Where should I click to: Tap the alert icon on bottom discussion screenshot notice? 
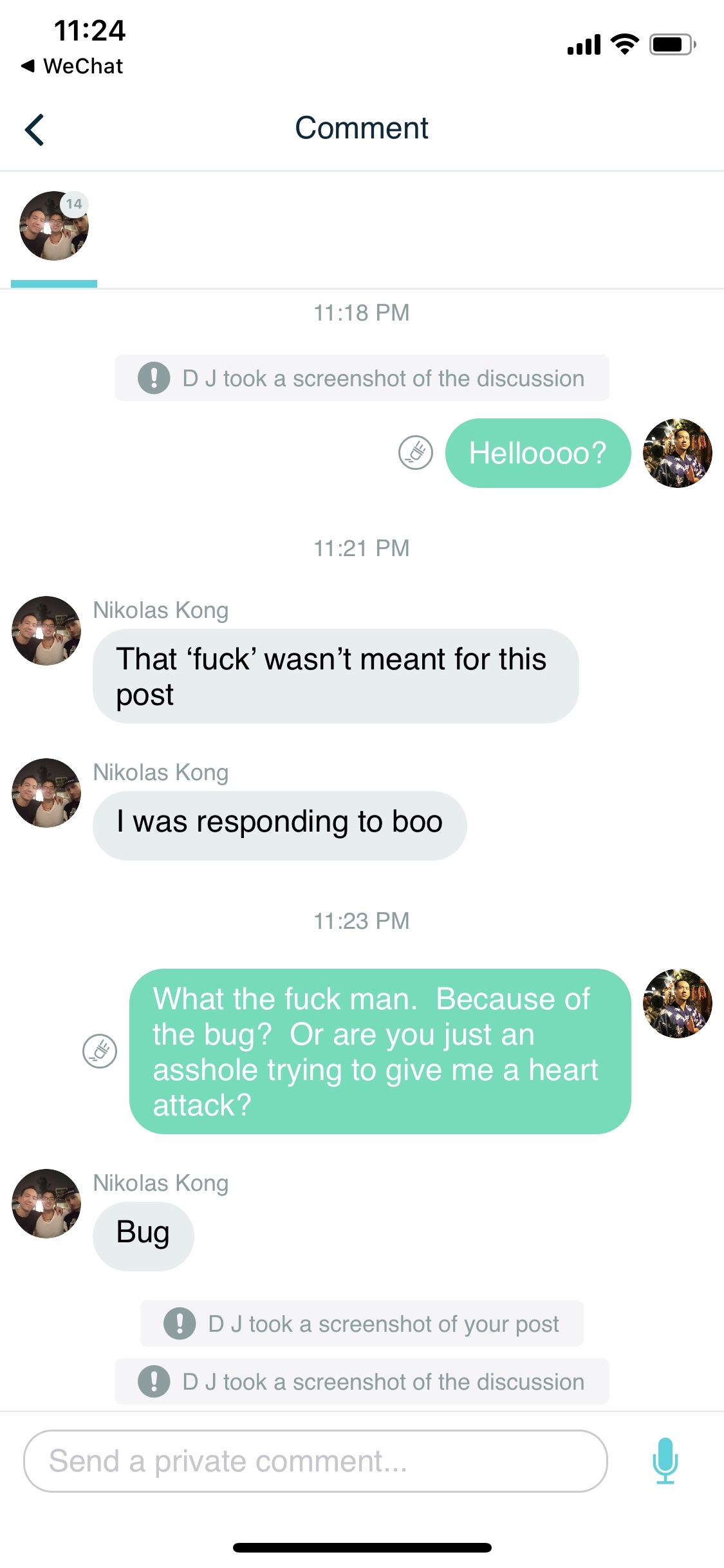[154, 1381]
